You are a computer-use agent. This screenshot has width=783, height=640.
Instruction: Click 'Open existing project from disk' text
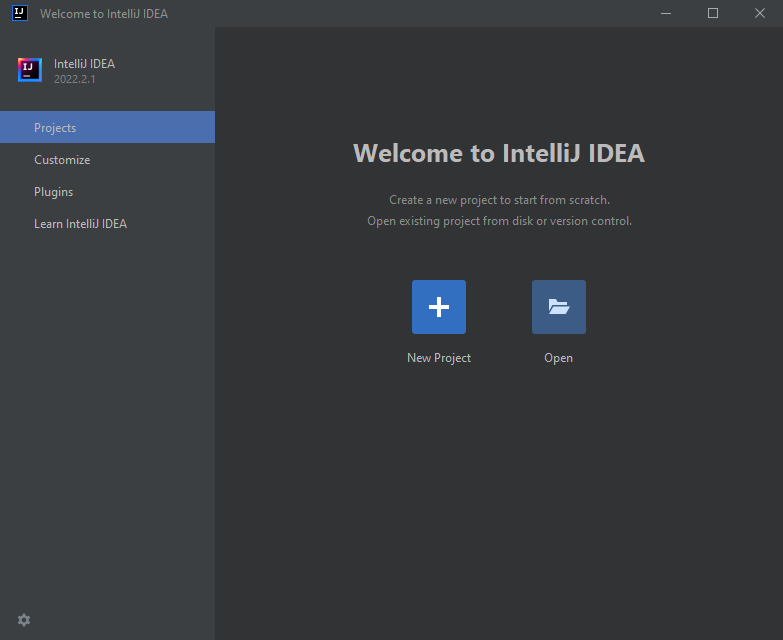499,221
